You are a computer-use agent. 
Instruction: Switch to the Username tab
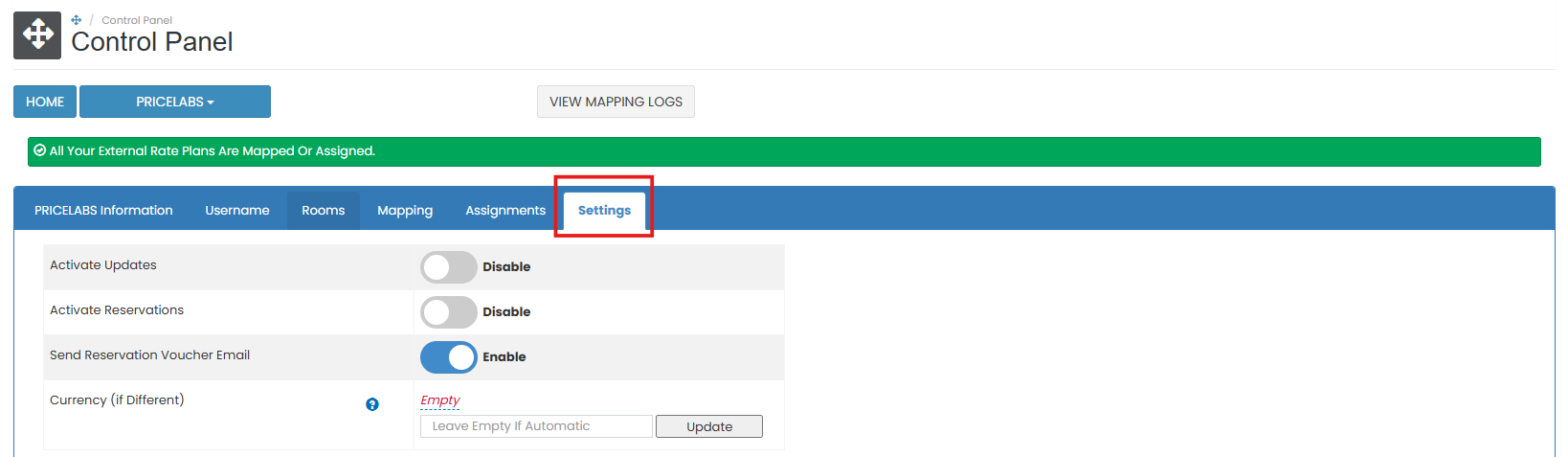(237, 210)
